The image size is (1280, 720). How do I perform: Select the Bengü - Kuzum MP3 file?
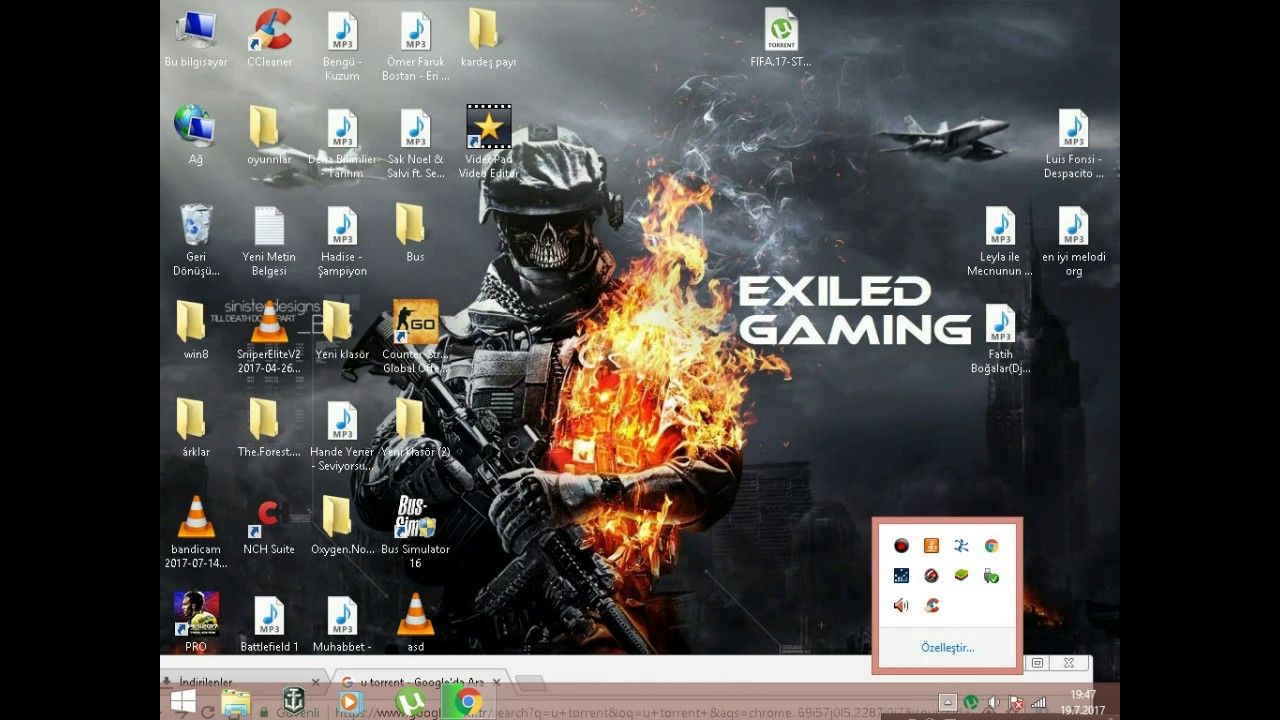click(342, 47)
